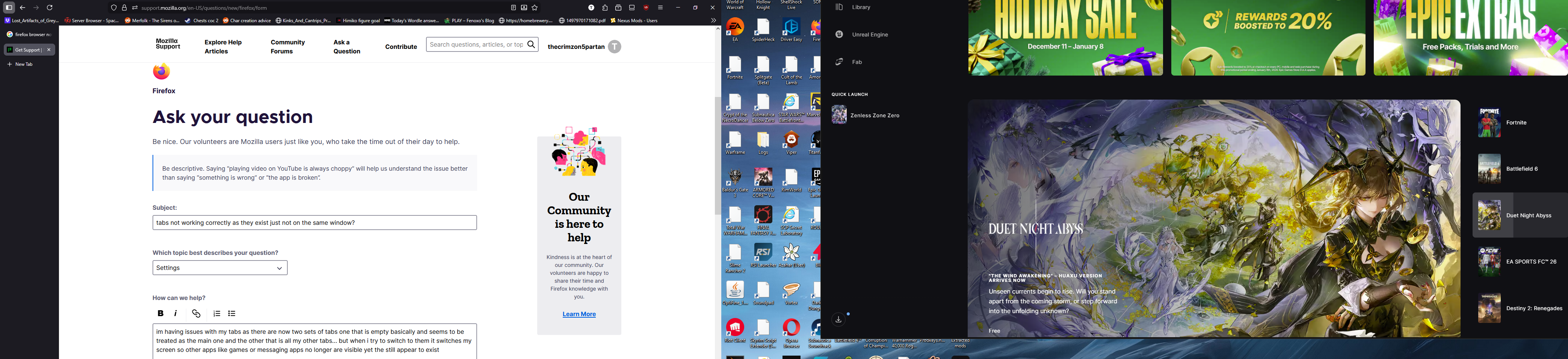Select the Opera Browser desktop shortcut
This screenshot has width=1568, height=359.
[791, 333]
